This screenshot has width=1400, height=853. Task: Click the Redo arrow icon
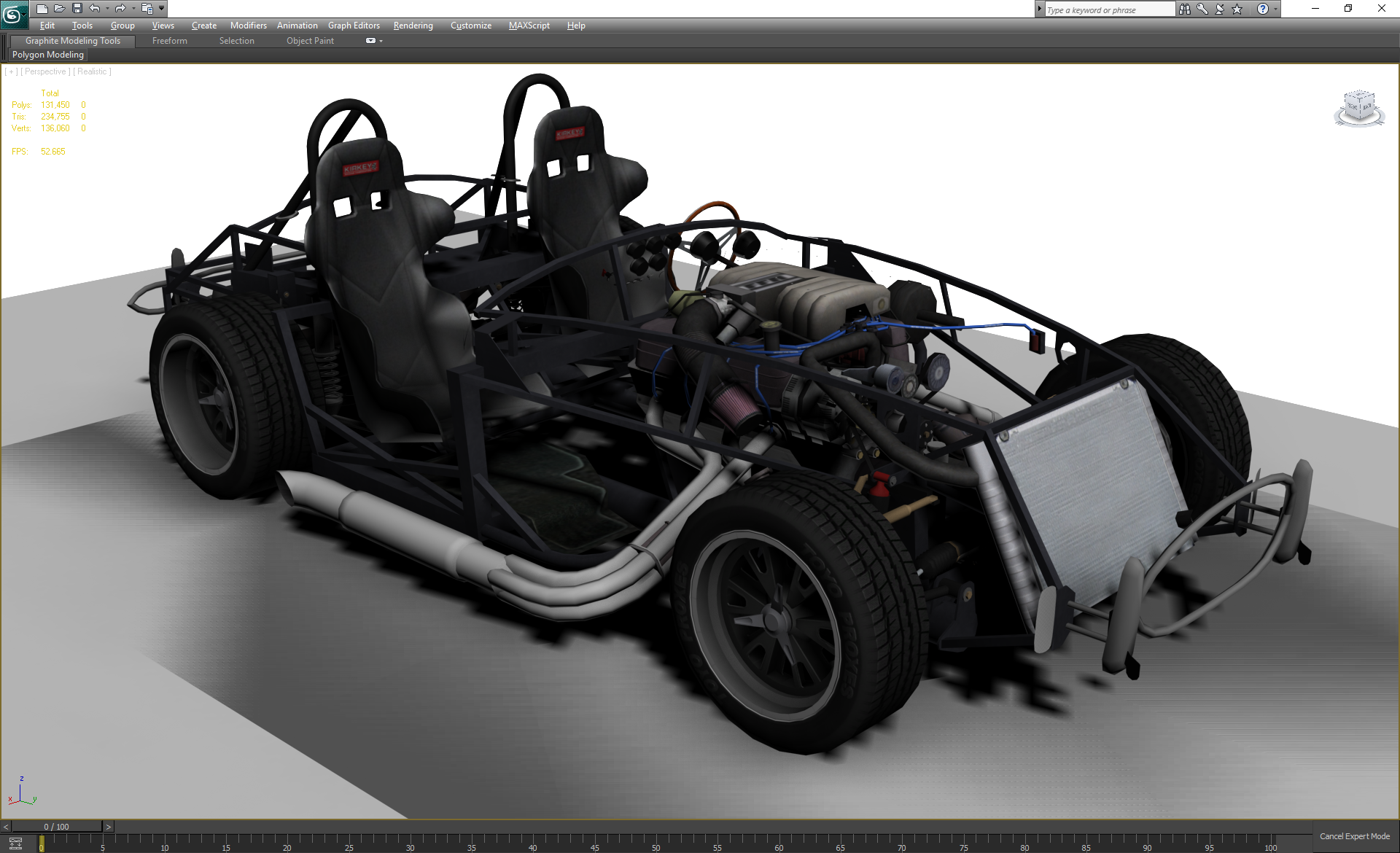point(120,9)
